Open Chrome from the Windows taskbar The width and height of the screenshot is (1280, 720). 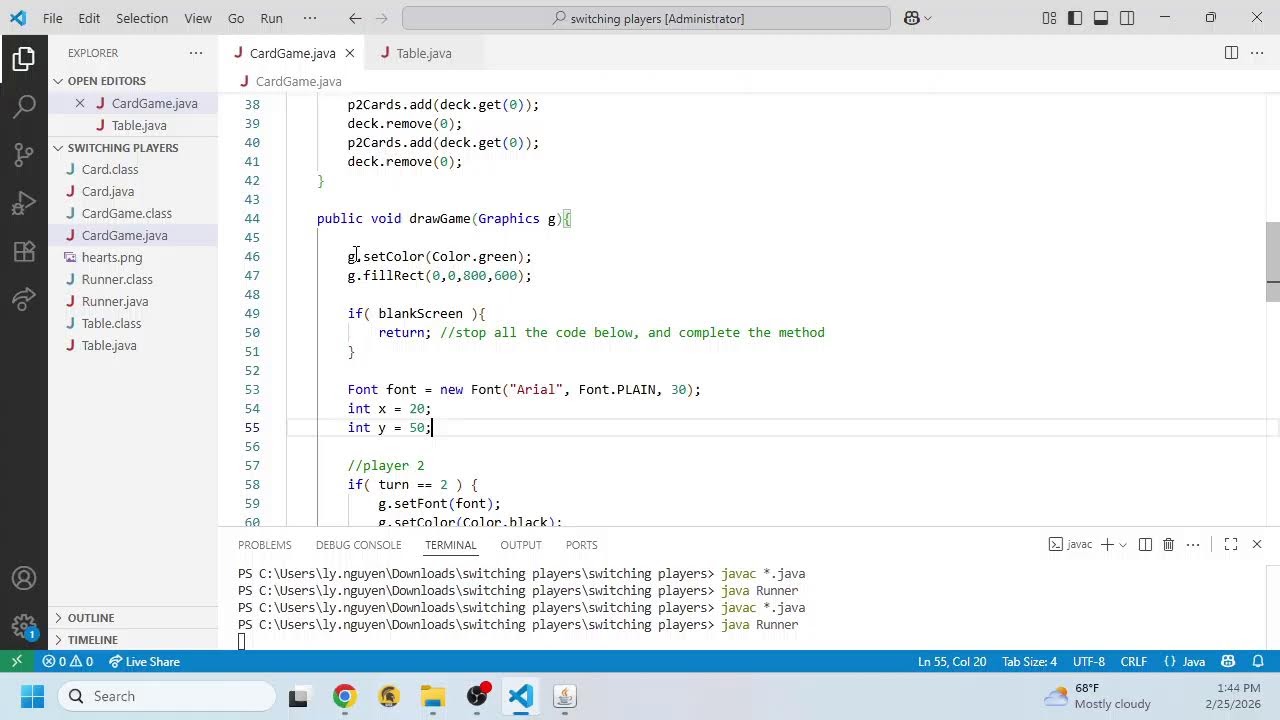click(x=344, y=696)
